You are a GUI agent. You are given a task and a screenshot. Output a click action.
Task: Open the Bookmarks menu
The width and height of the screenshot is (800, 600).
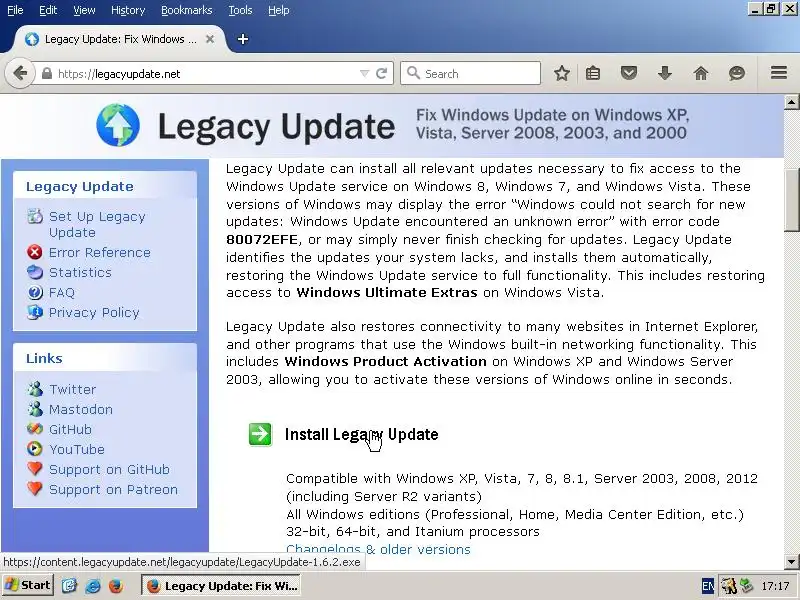pos(187,10)
